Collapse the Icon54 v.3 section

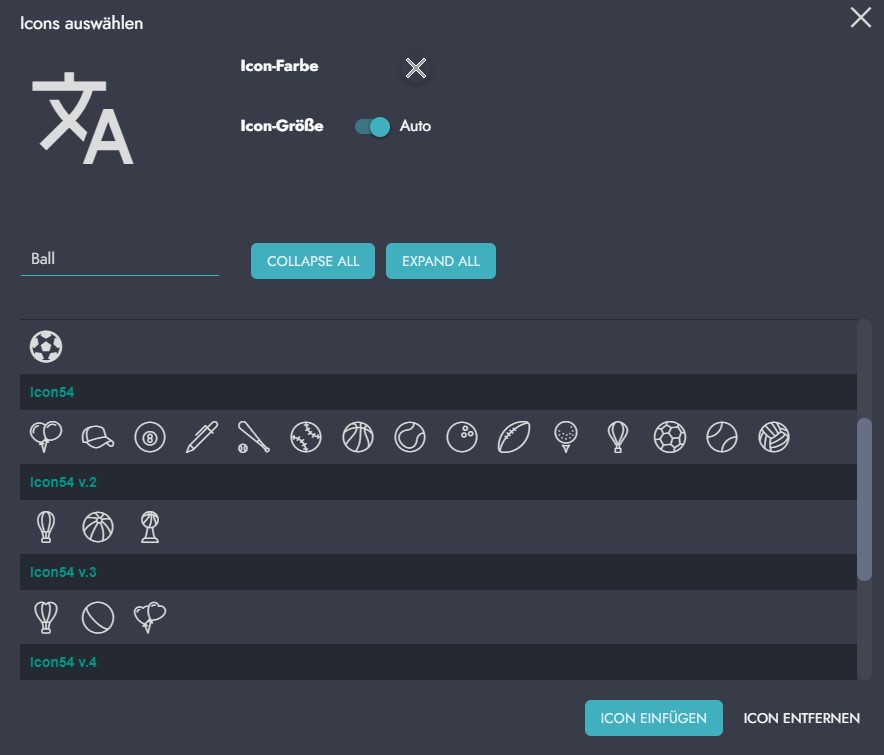tap(438, 572)
